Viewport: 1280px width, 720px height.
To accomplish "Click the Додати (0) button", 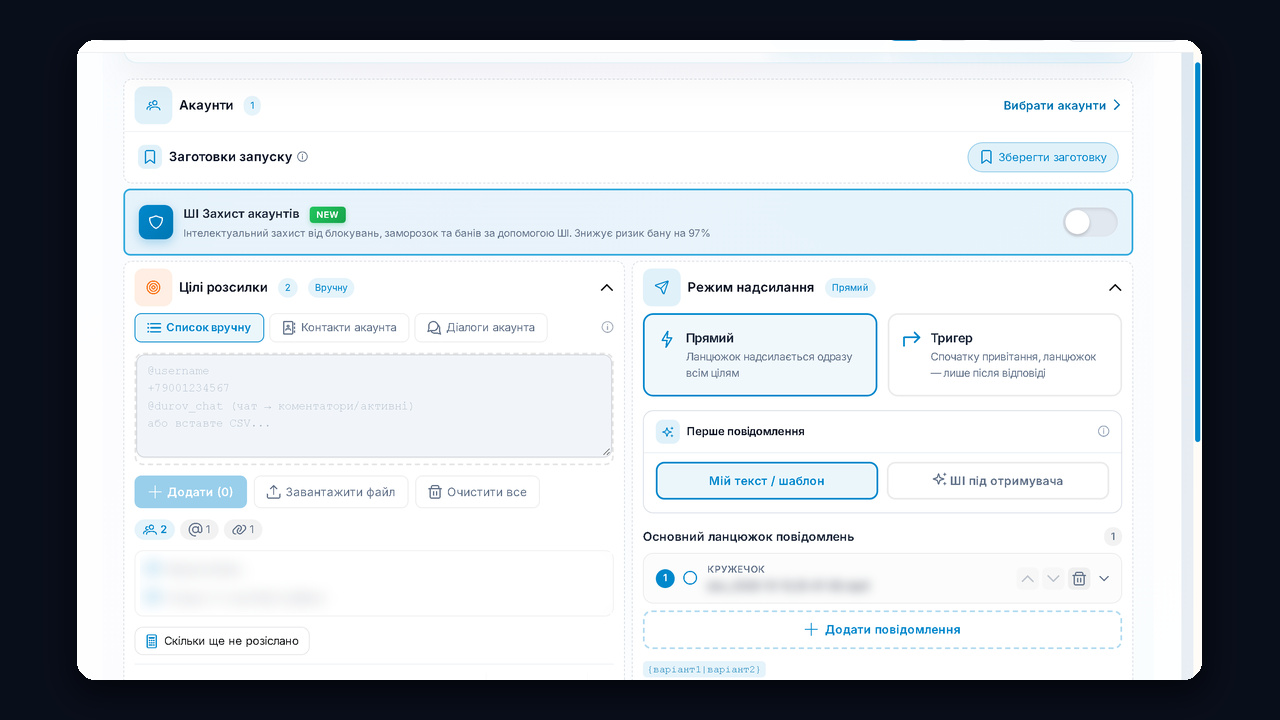I will pos(190,492).
